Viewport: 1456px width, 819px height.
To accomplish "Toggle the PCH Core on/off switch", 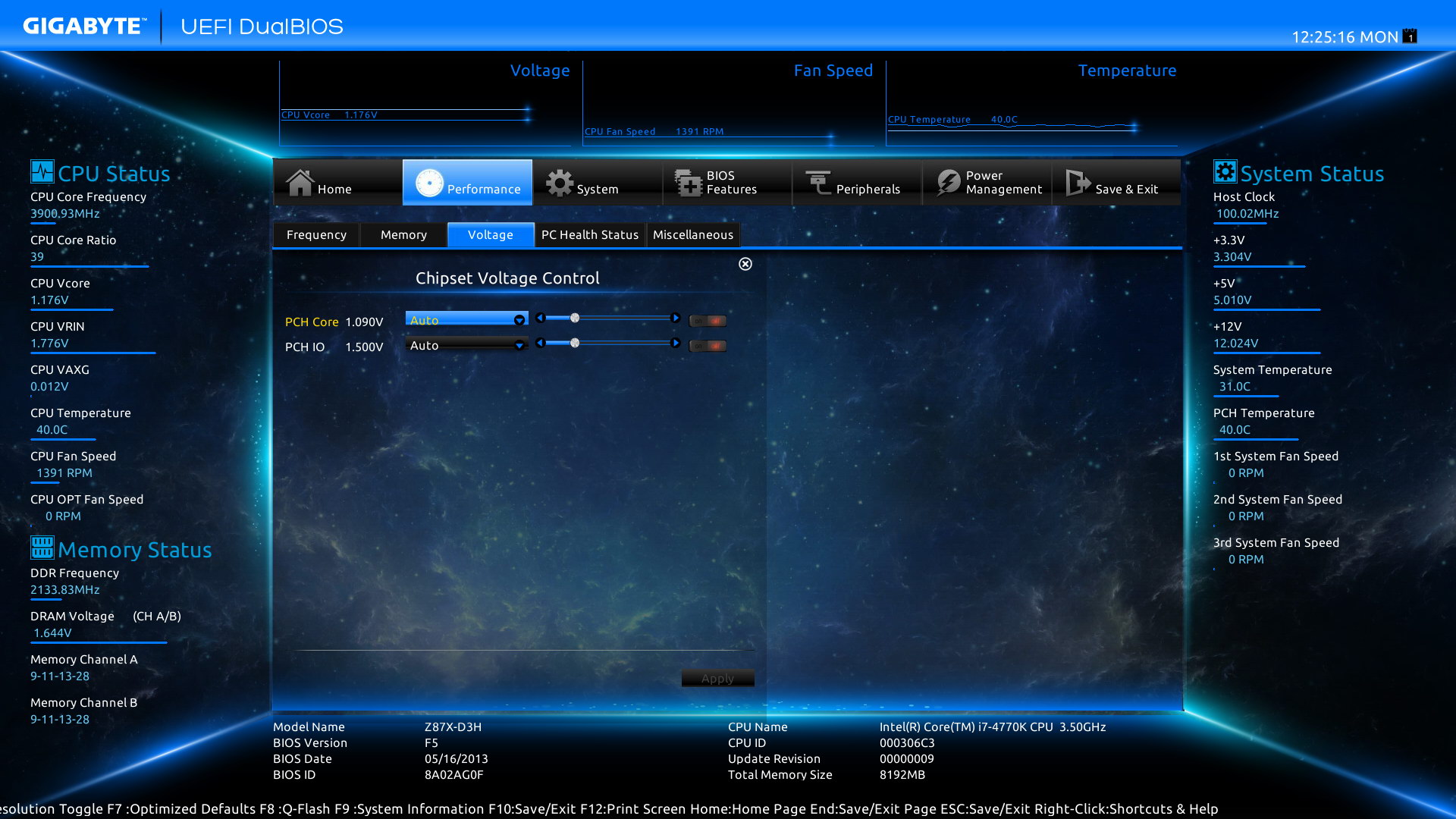I will point(708,321).
